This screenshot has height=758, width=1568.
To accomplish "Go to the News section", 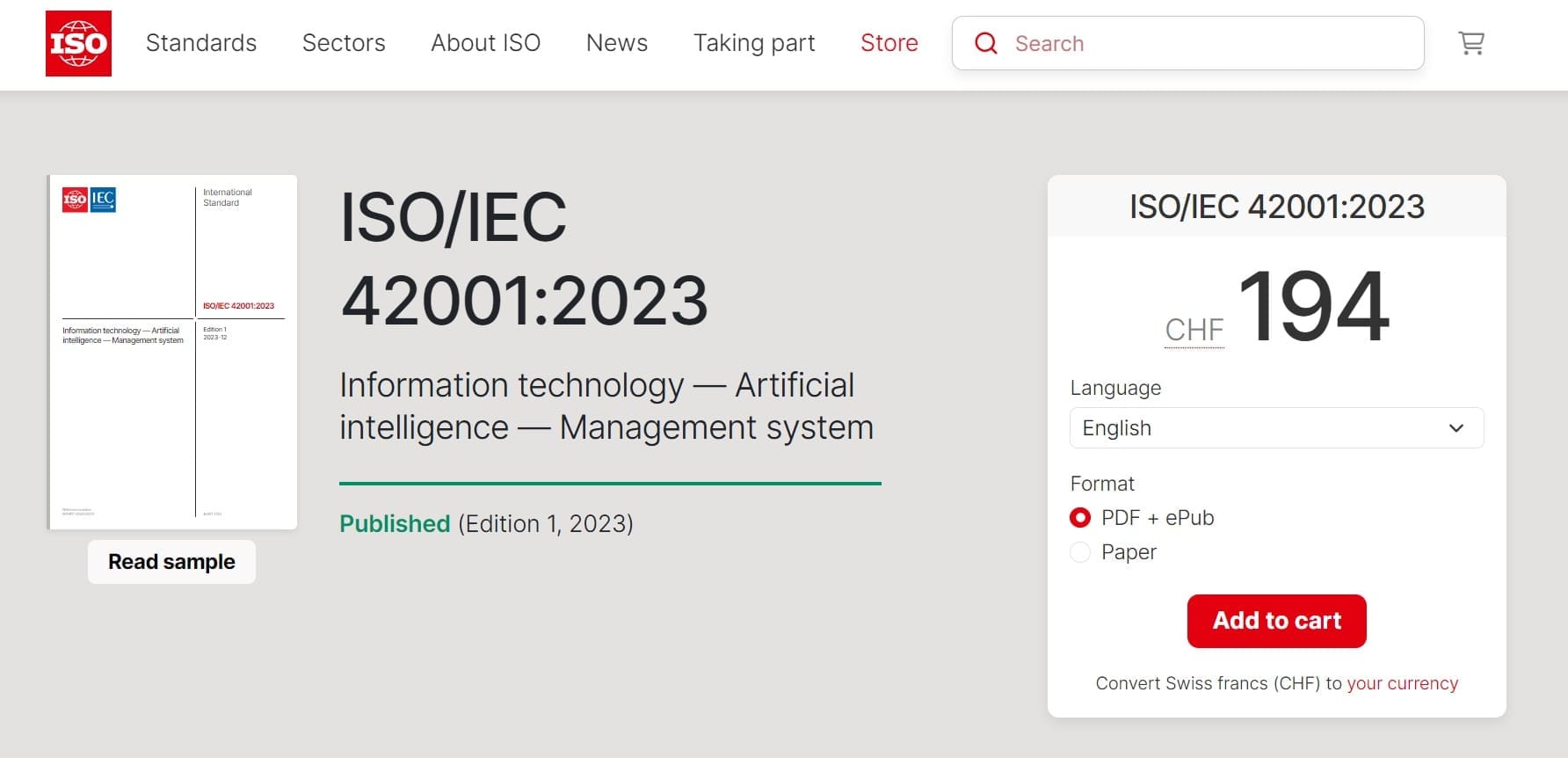I will coord(617,43).
